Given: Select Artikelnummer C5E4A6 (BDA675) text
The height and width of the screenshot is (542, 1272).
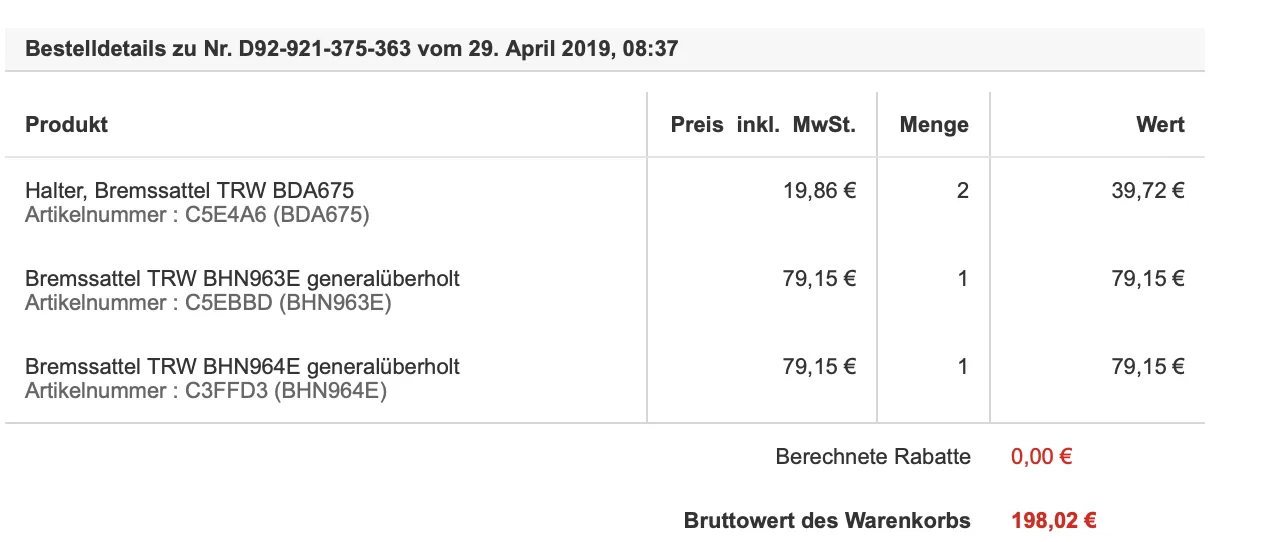Looking at the screenshot, I should 197,214.
